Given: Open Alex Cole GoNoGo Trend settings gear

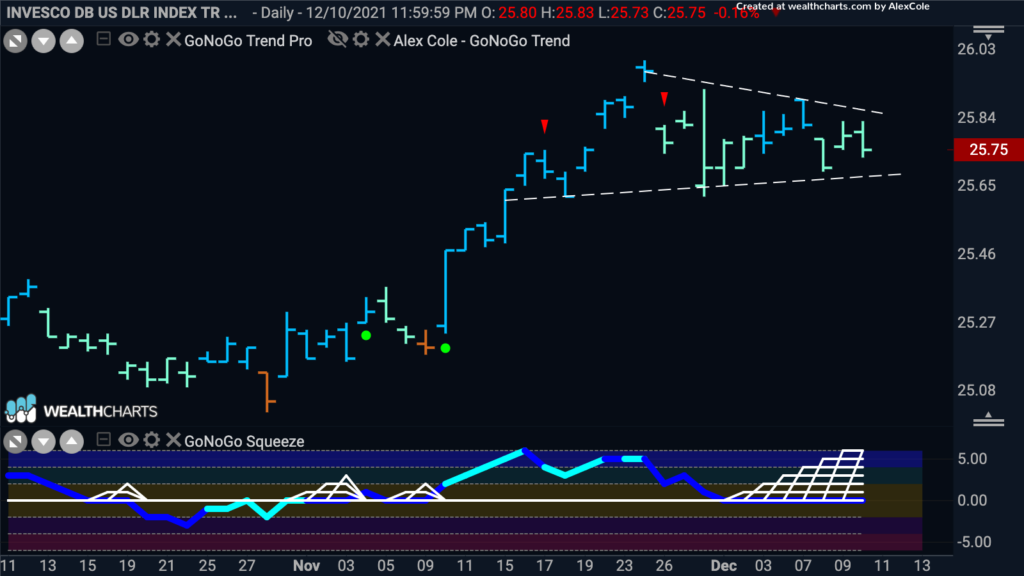Looking at the screenshot, I should pos(361,40).
